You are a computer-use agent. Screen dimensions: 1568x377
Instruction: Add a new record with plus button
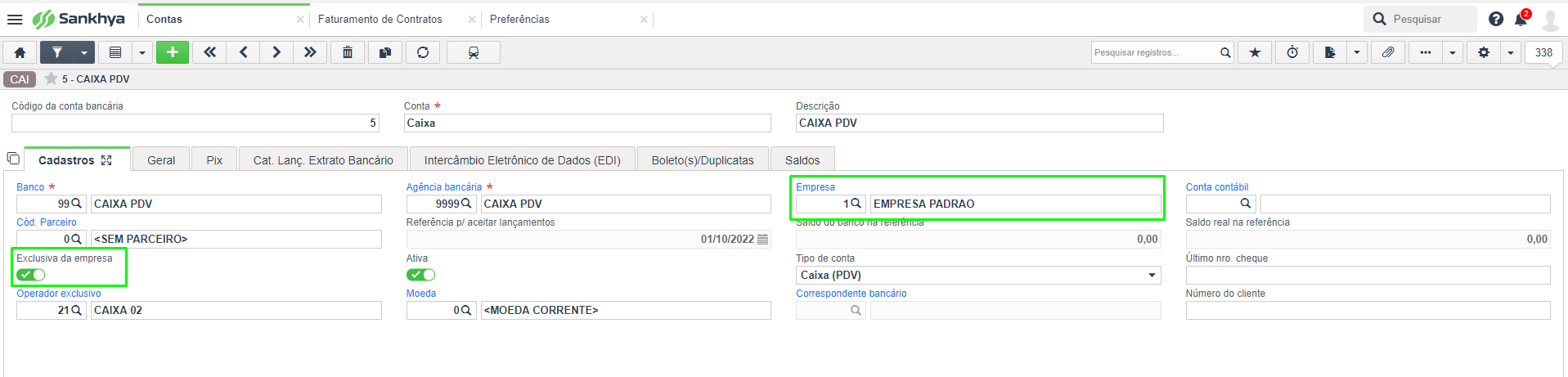pos(173,52)
